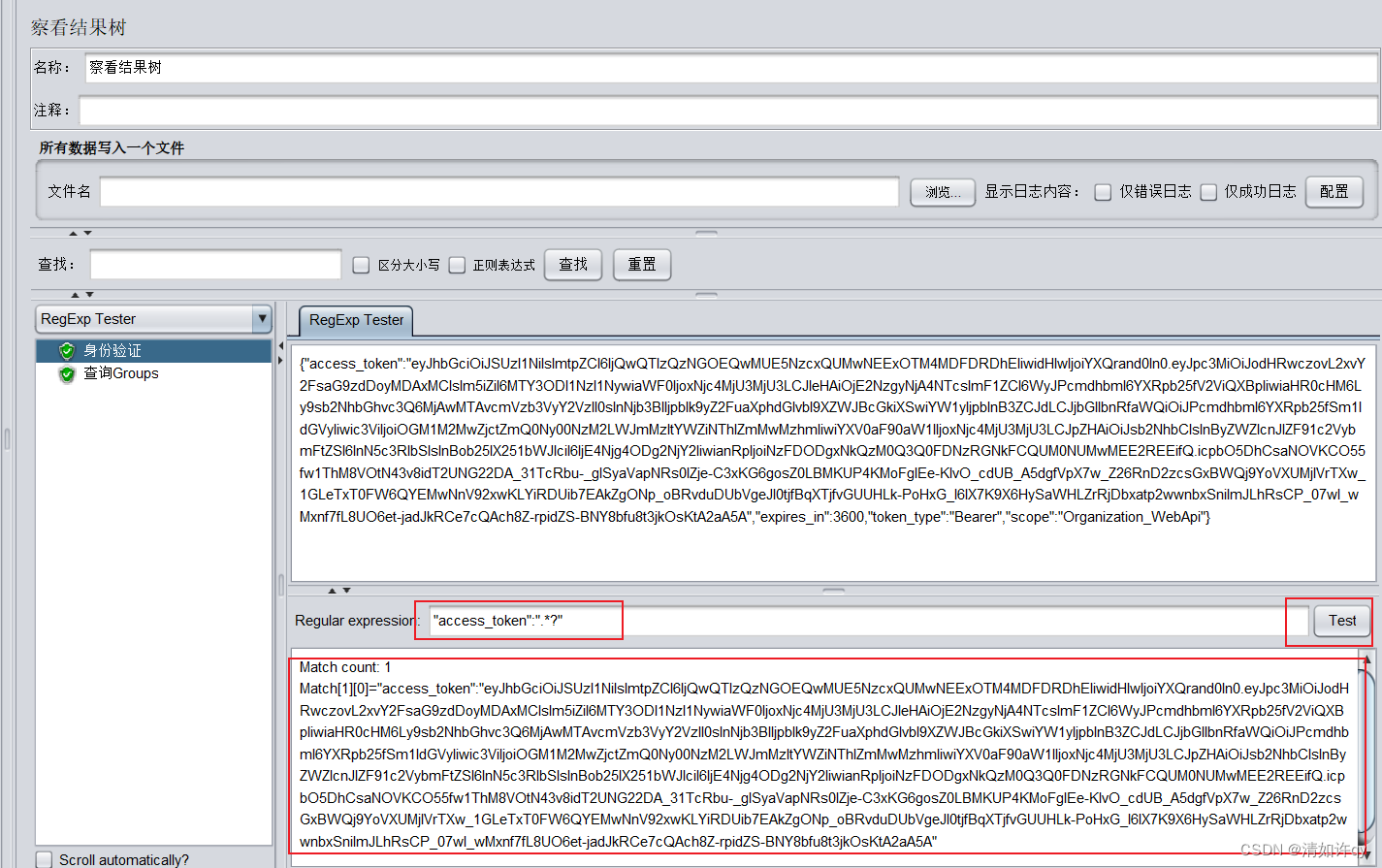Enable the 仅错误日志 checkbox
The image size is (1382, 868).
coord(1103,192)
